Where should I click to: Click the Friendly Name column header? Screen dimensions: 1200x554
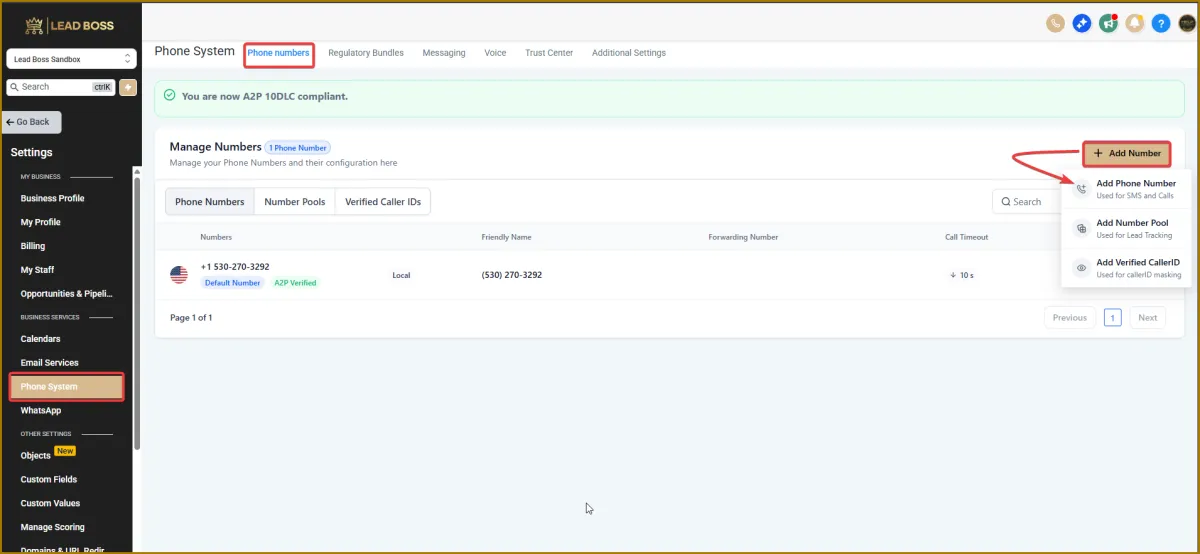(507, 237)
